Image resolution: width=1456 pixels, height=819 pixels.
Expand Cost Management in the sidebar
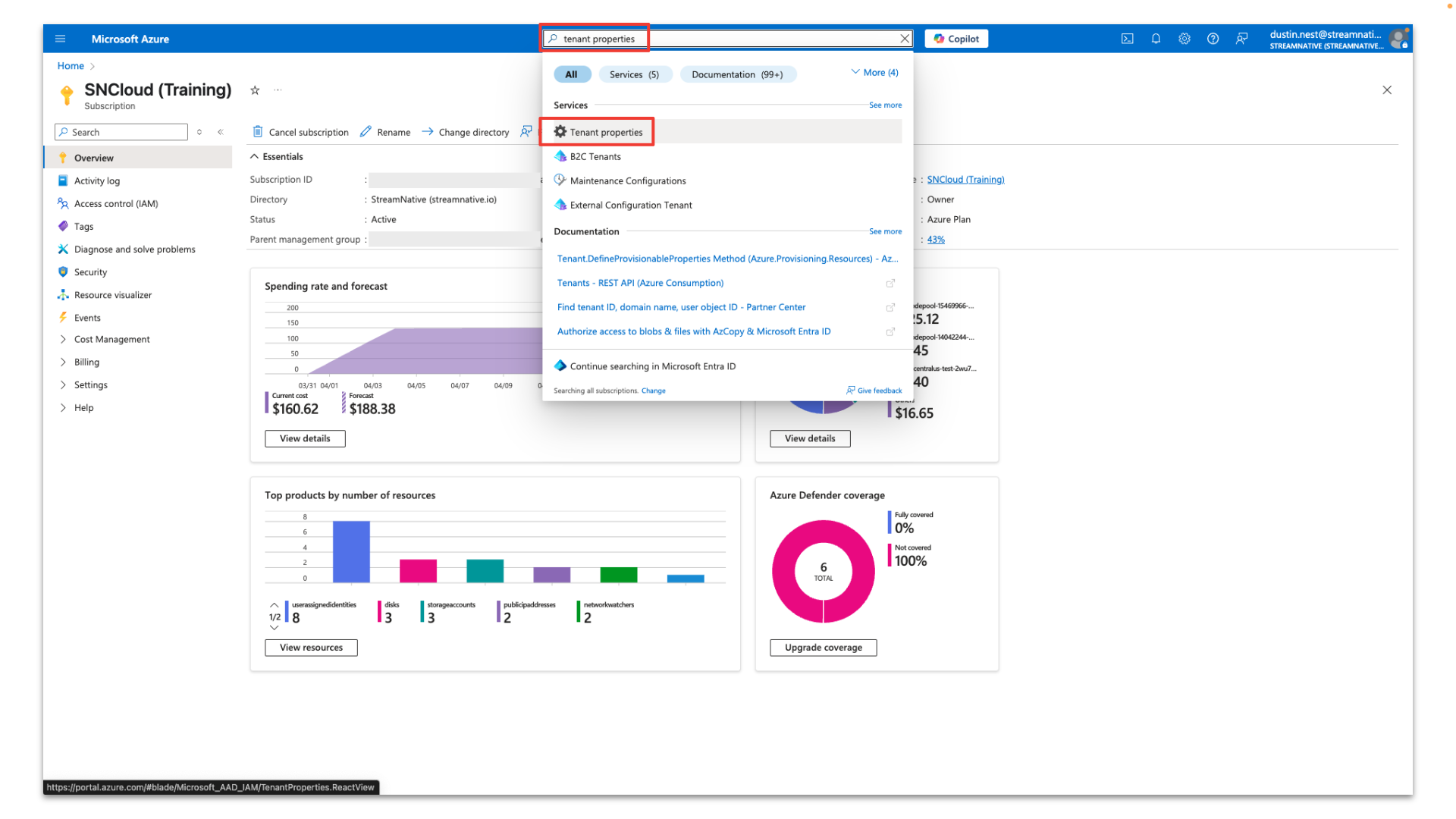[x=111, y=339]
